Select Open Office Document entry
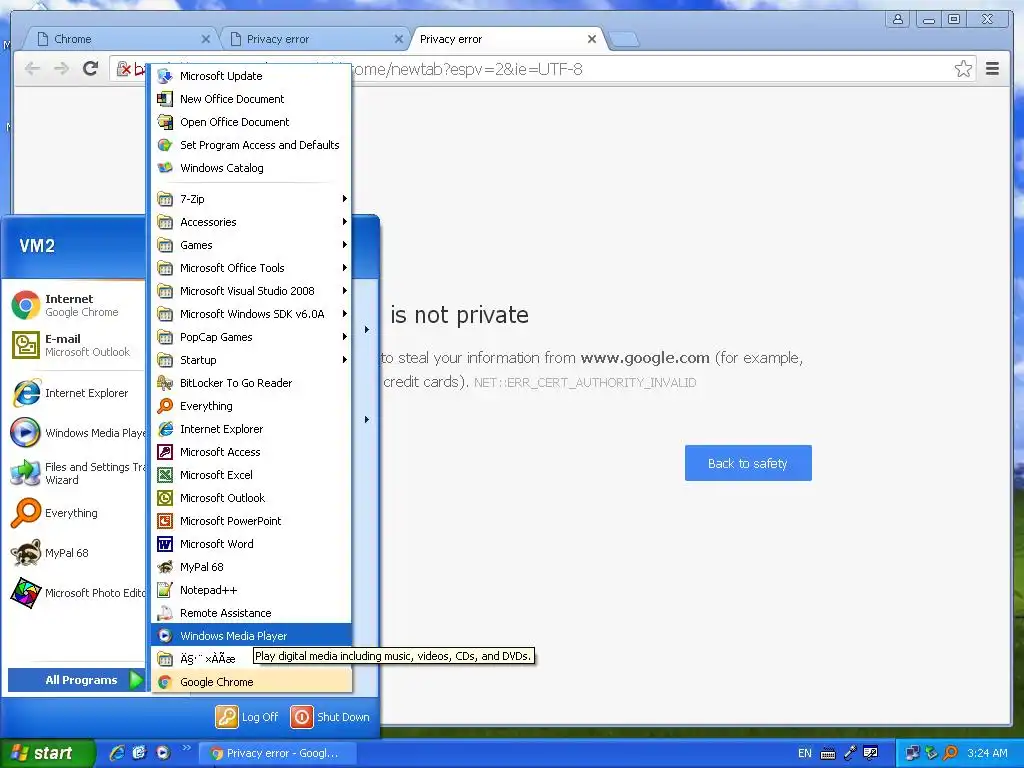Viewport: 1024px width, 768px height. (251, 121)
